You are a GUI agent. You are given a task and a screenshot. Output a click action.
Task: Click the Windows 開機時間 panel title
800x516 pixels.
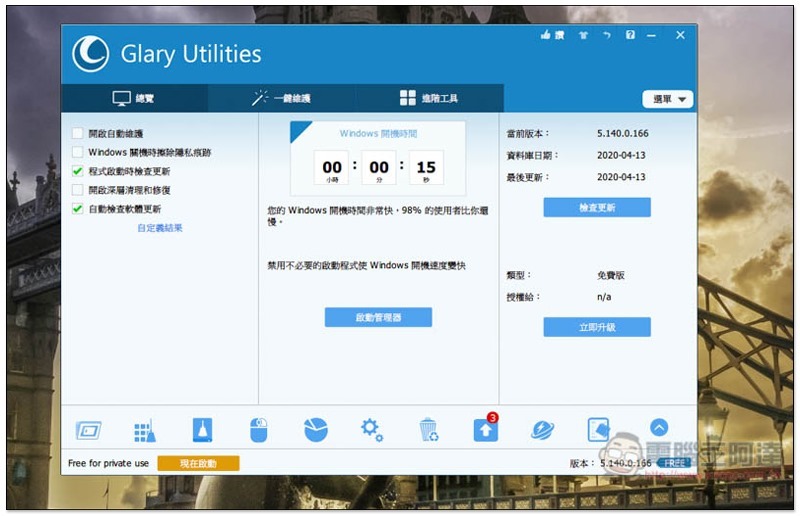(378, 134)
